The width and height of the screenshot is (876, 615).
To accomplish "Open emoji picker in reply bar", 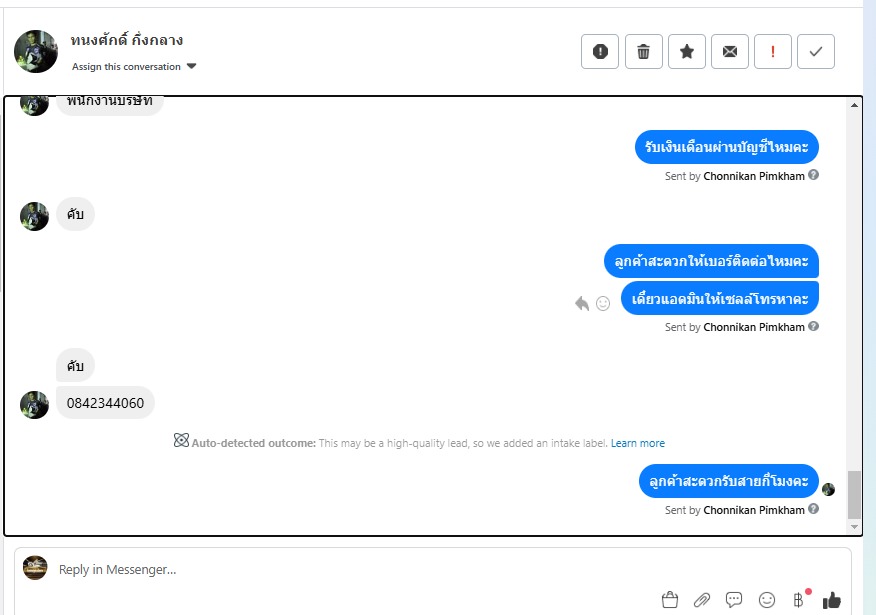I will (766, 600).
